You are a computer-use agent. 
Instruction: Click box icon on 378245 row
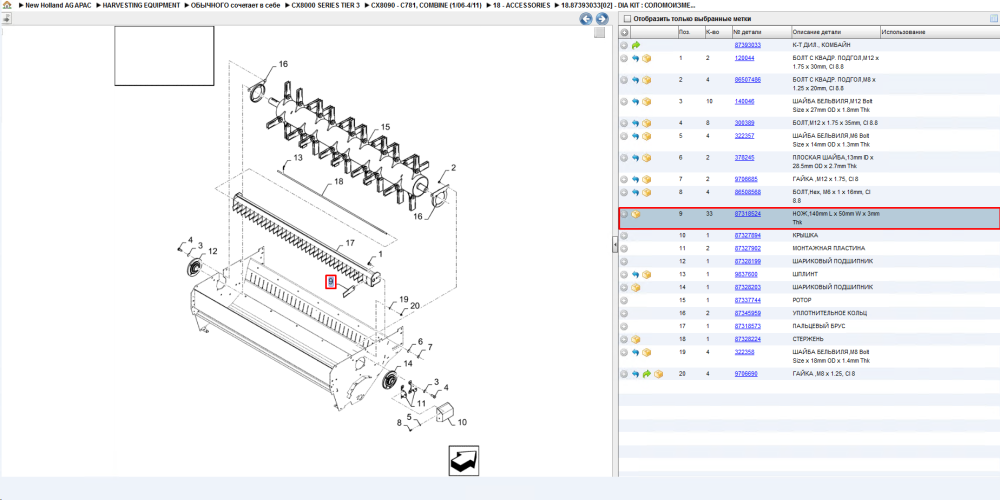pyautogui.click(x=647, y=158)
